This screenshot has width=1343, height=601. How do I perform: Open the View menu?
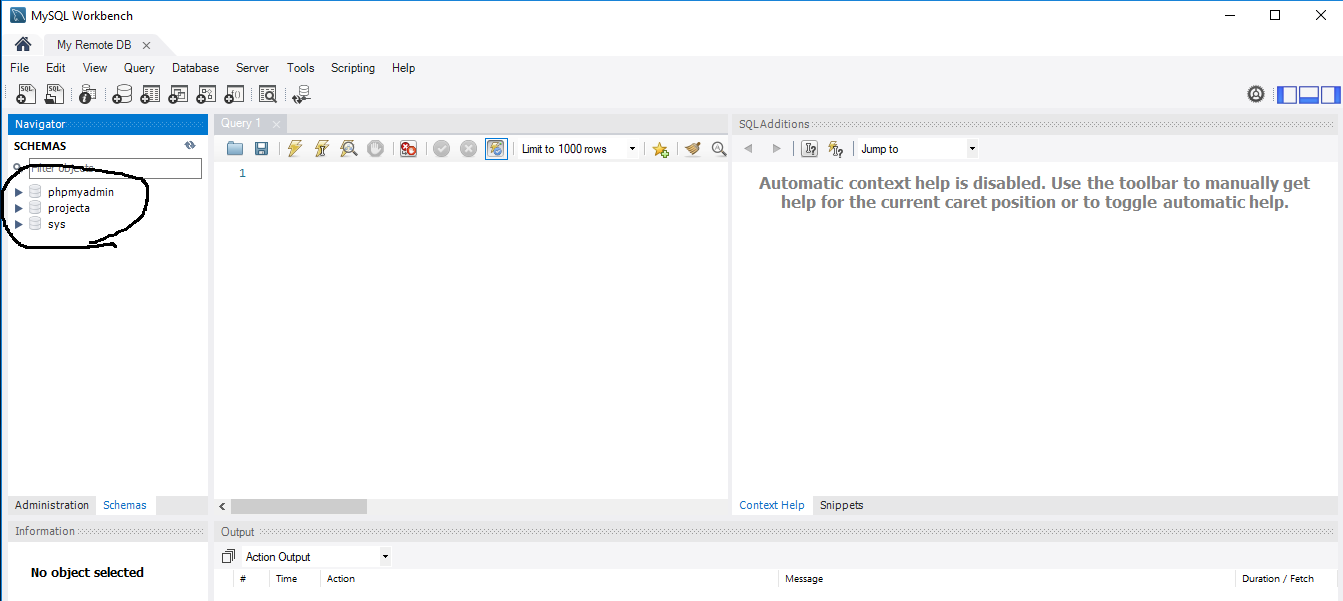click(x=95, y=68)
